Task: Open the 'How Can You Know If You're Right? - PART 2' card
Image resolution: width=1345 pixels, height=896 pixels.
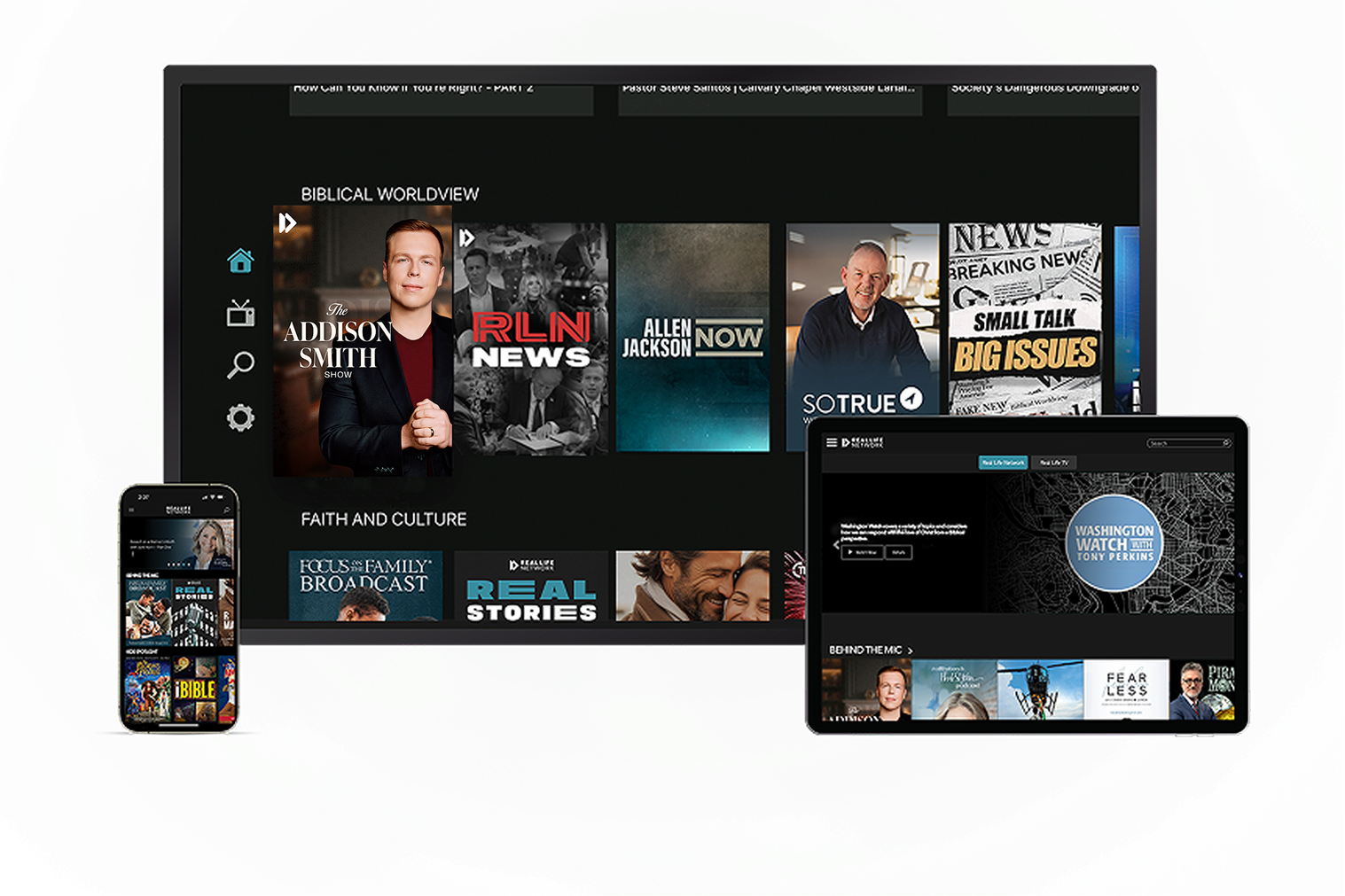Action: click(x=441, y=99)
